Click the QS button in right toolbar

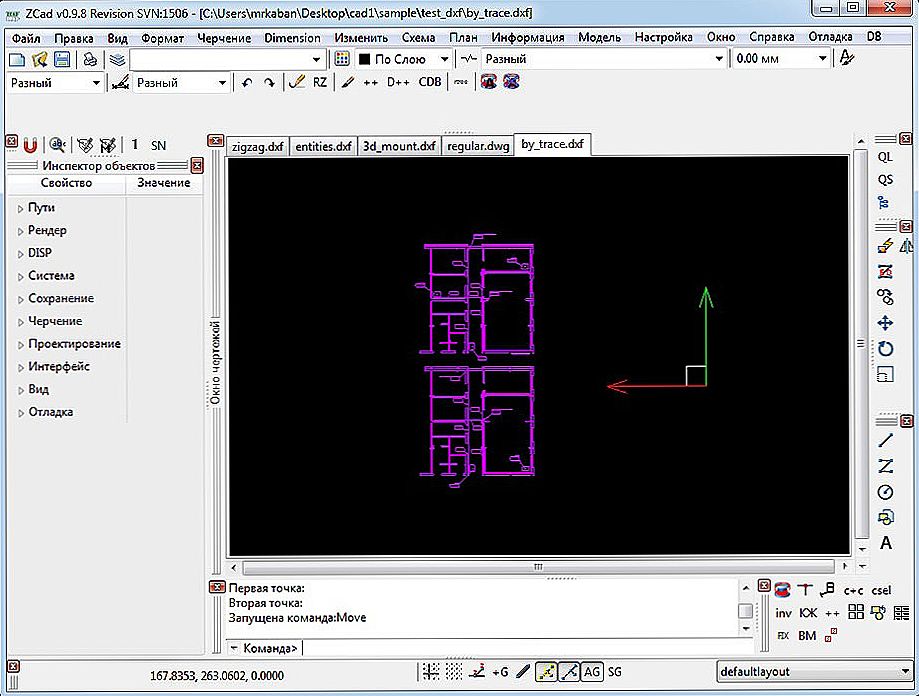point(885,180)
